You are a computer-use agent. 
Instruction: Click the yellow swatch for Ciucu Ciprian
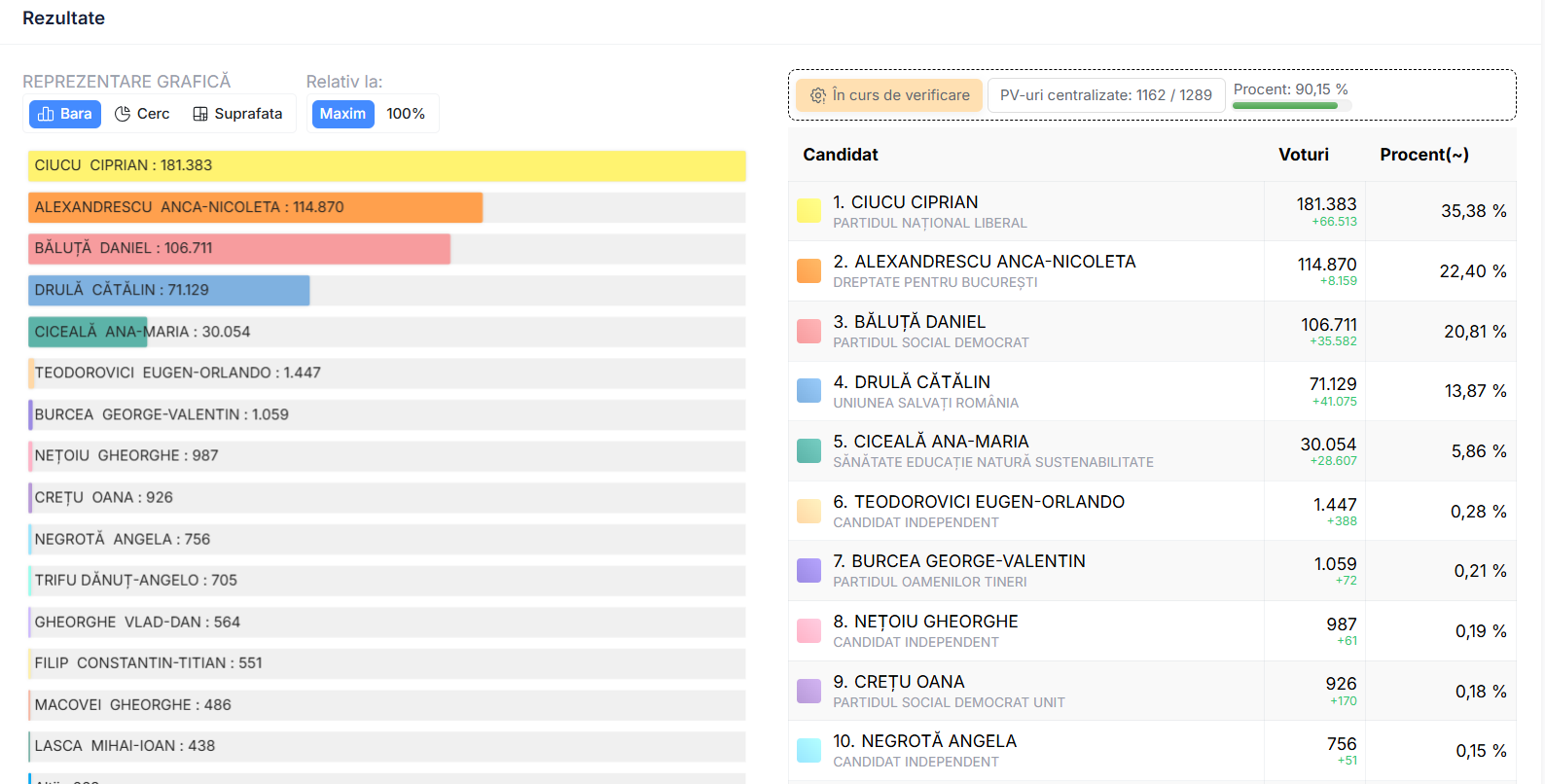(808, 211)
